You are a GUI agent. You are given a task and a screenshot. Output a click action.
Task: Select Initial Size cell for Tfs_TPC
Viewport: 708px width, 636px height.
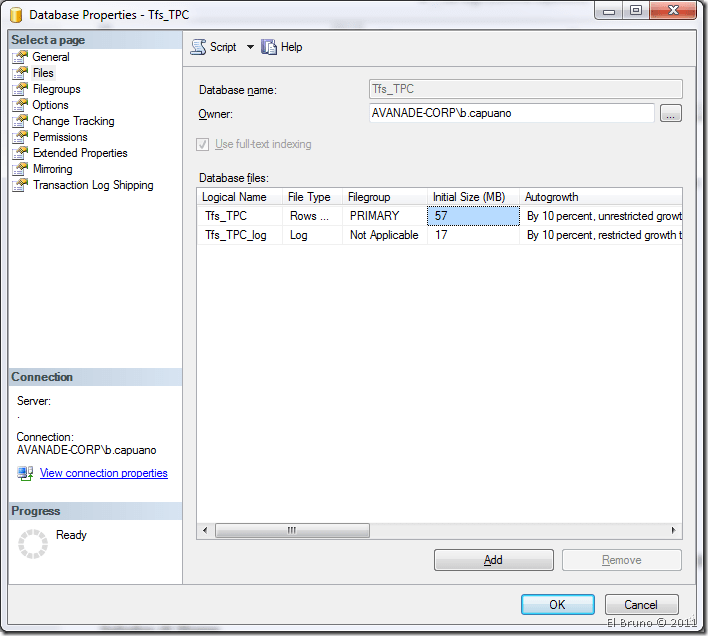pos(473,216)
